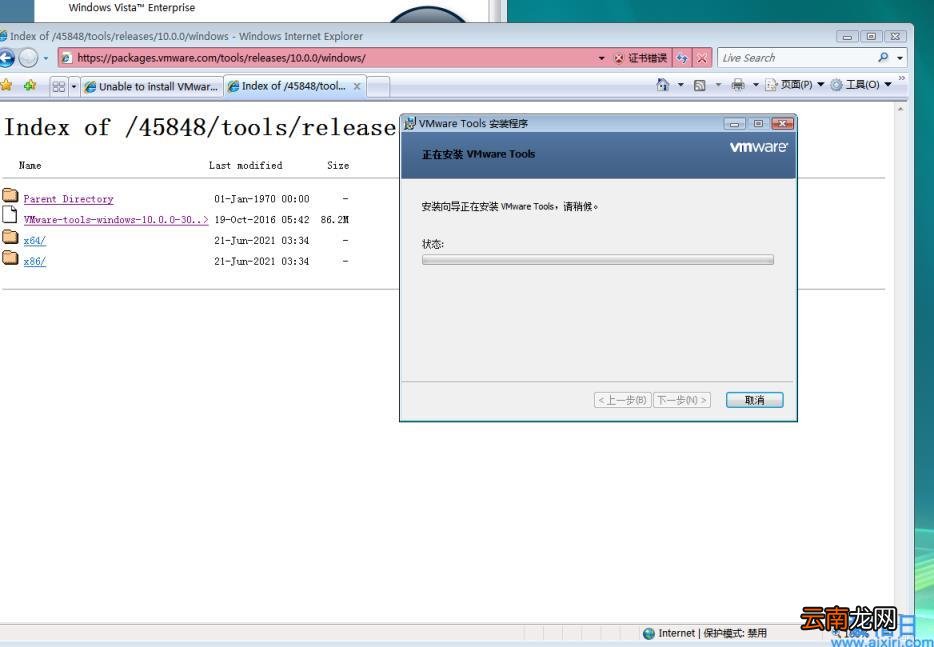
Task: Open the search provider dropdown arrow
Action: [x=900, y=58]
